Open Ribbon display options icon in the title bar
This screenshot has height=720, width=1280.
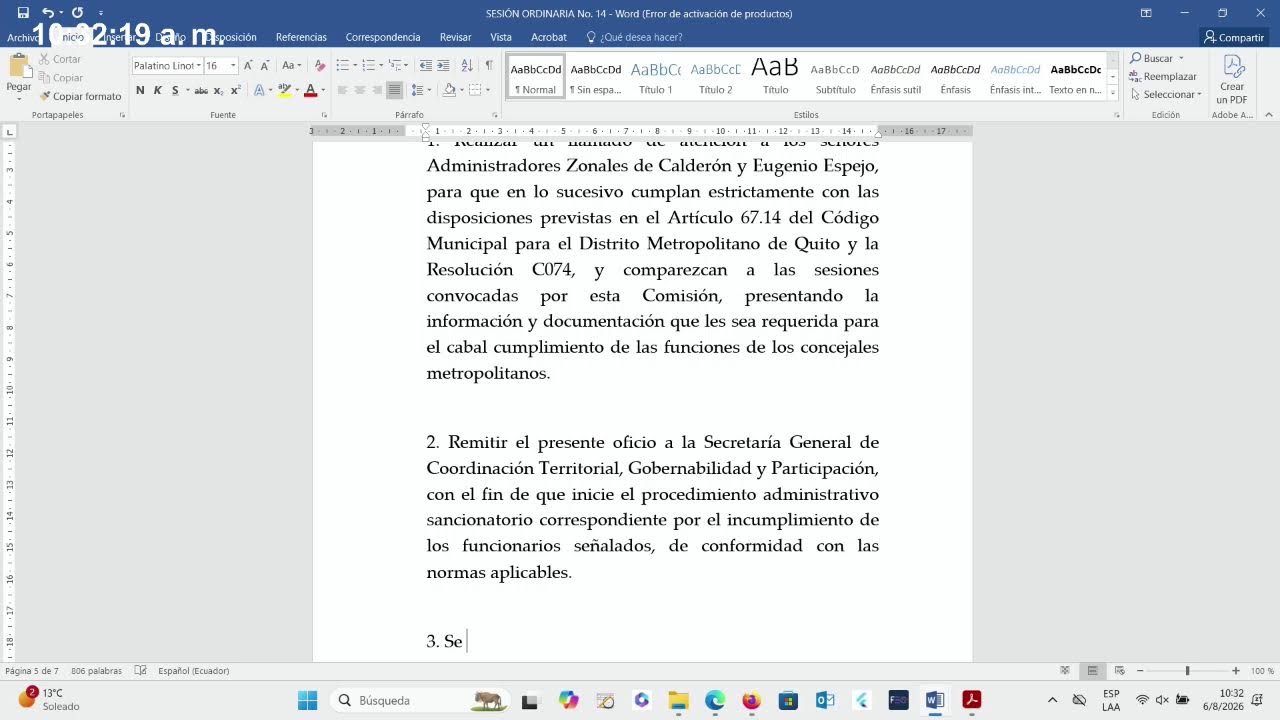coord(1146,13)
